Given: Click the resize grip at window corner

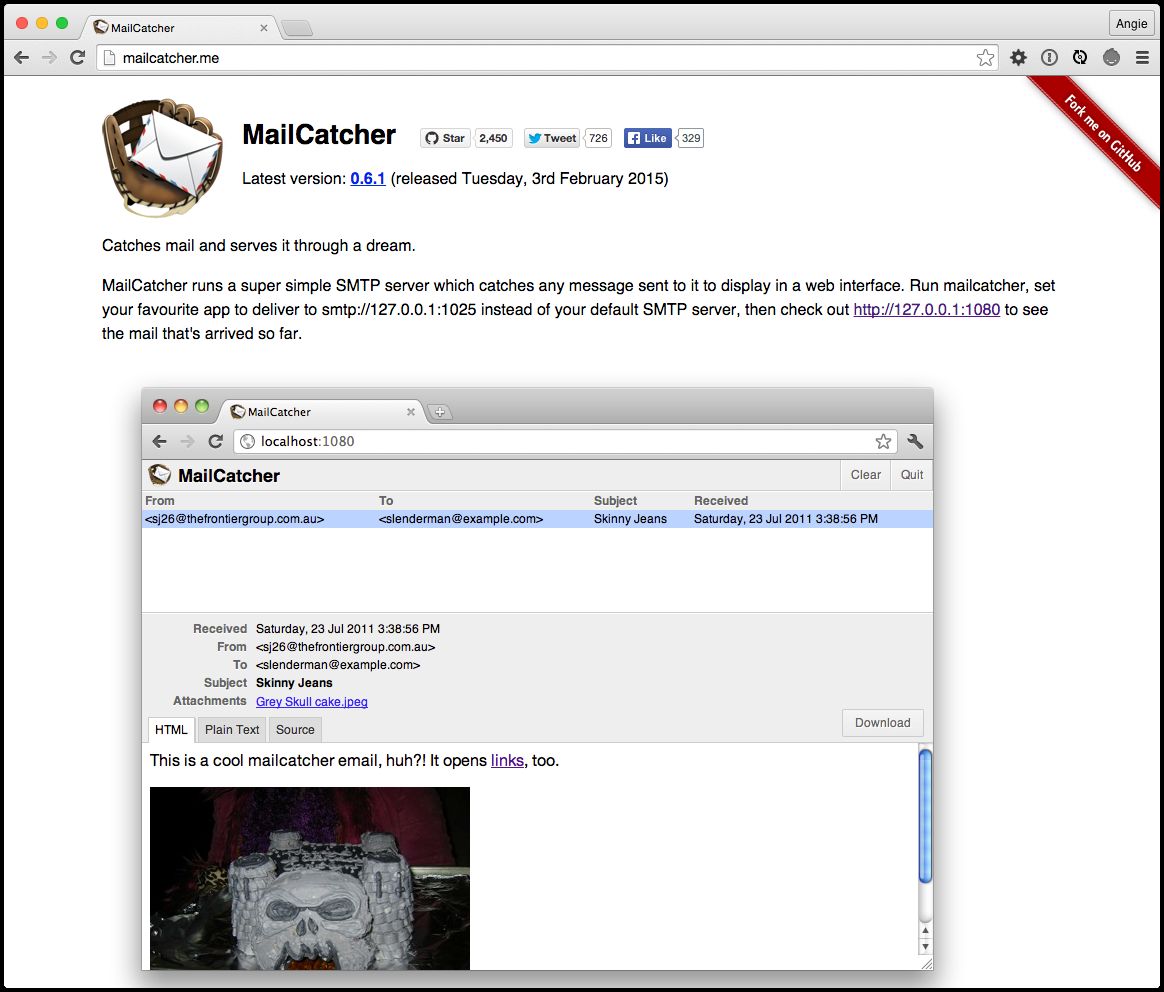Looking at the screenshot, I should (926, 964).
